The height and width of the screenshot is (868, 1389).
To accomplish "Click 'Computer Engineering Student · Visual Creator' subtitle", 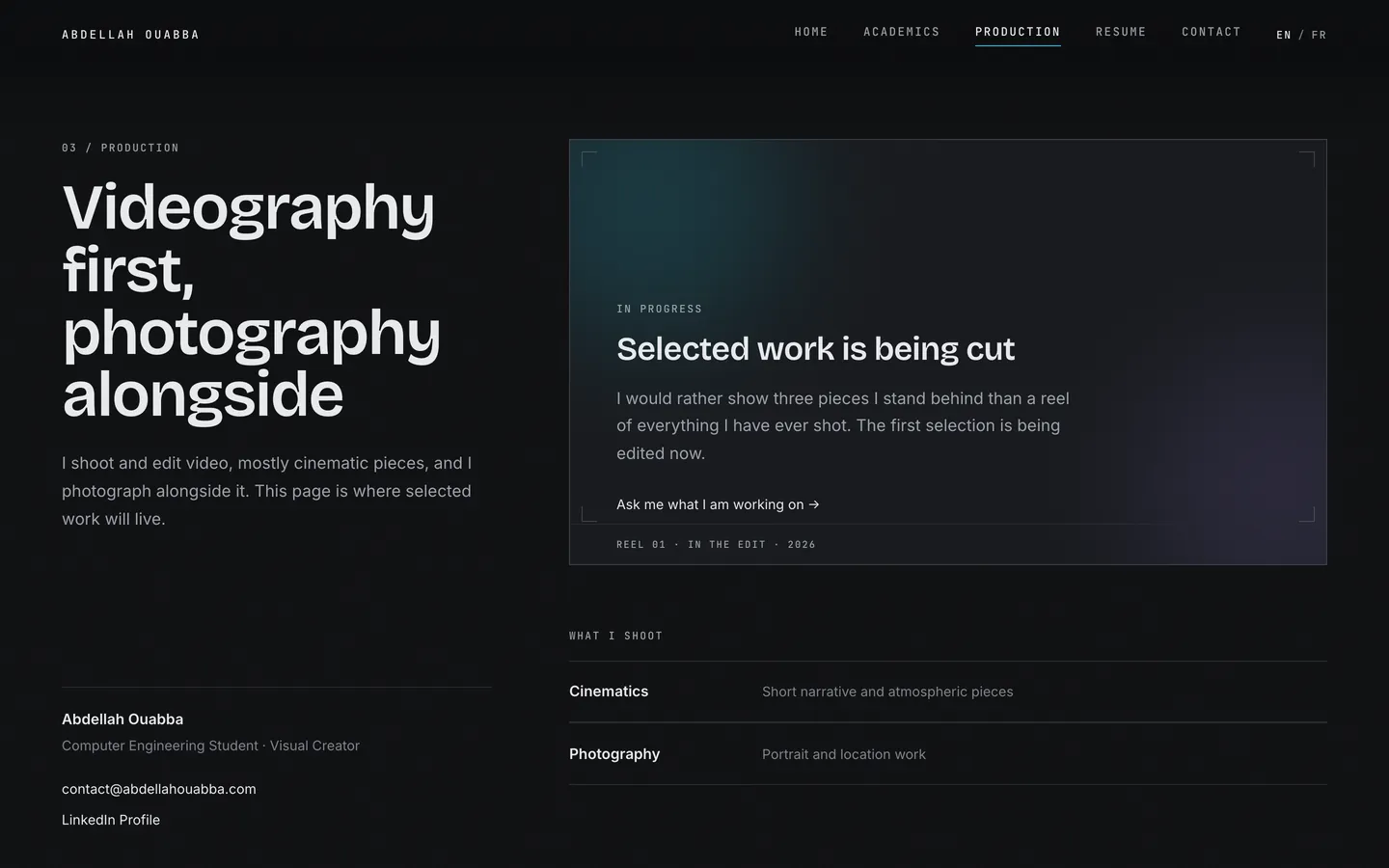I will [210, 746].
